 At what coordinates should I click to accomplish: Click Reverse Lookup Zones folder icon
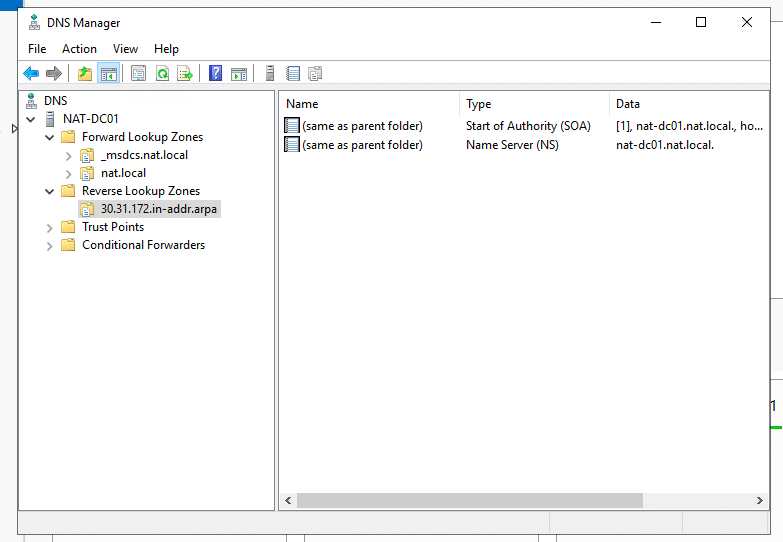pos(68,191)
